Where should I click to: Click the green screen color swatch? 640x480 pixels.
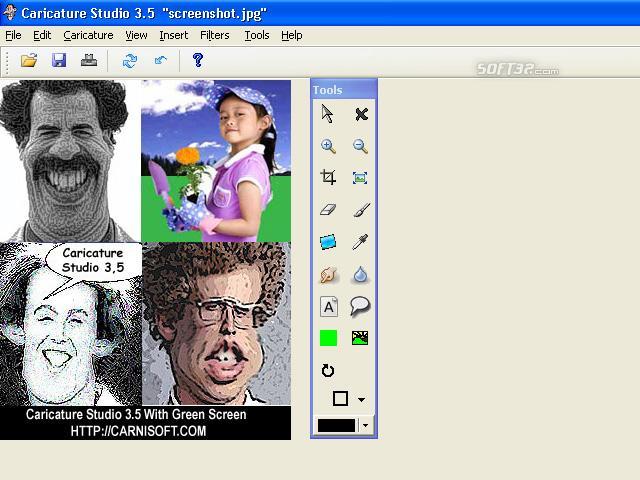pyautogui.click(x=329, y=338)
